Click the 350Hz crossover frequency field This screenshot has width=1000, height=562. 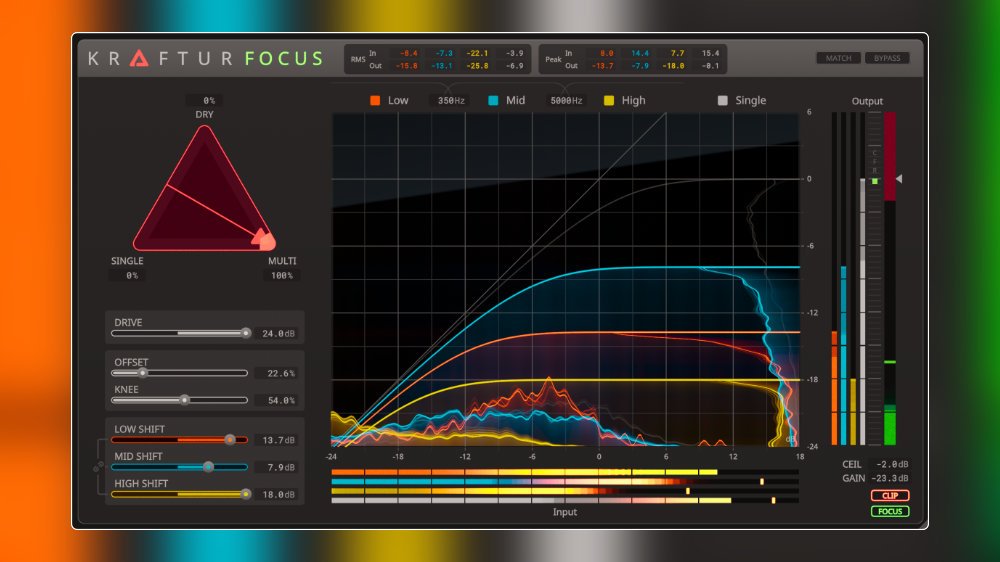tap(451, 101)
